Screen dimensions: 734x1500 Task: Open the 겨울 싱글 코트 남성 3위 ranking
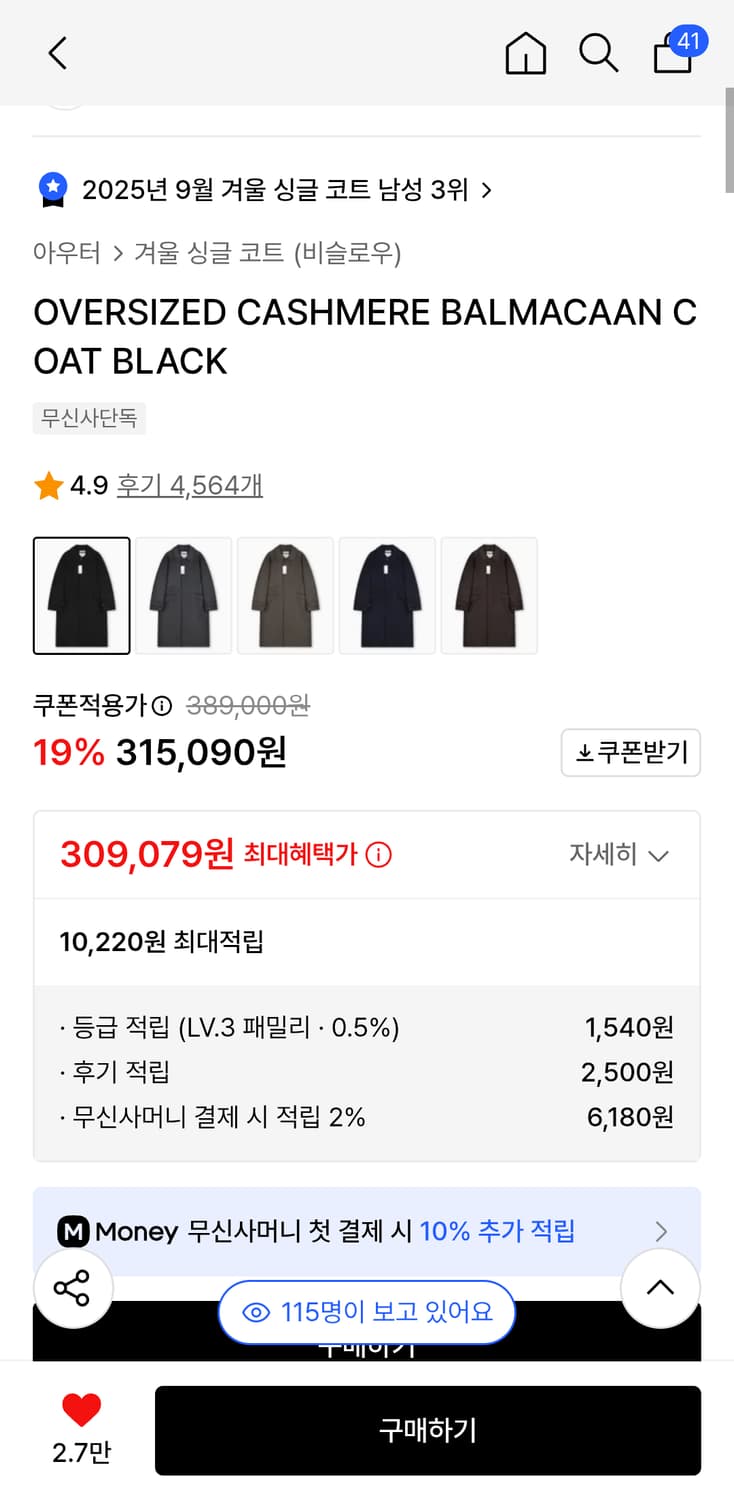tap(275, 190)
